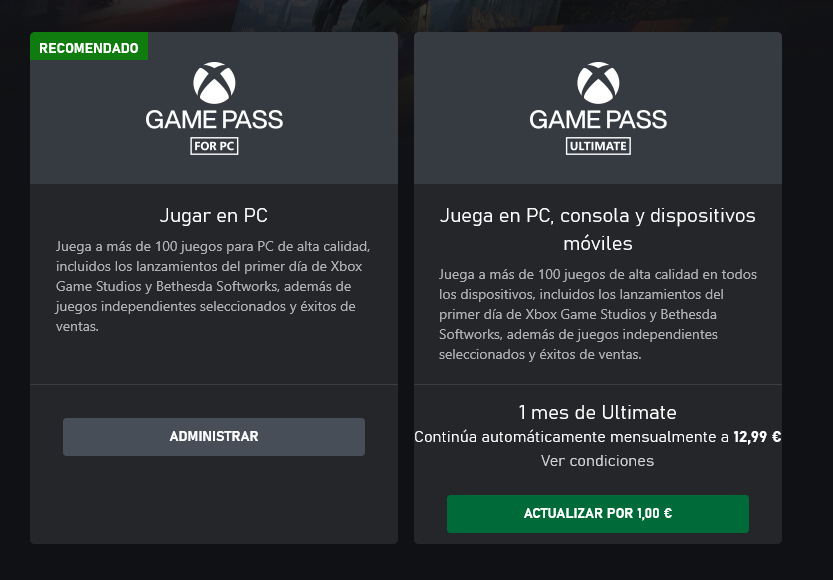This screenshot has width=833, height=580.
Task: Click the Ultimate plan description paragraph
Action: [598, 314]
